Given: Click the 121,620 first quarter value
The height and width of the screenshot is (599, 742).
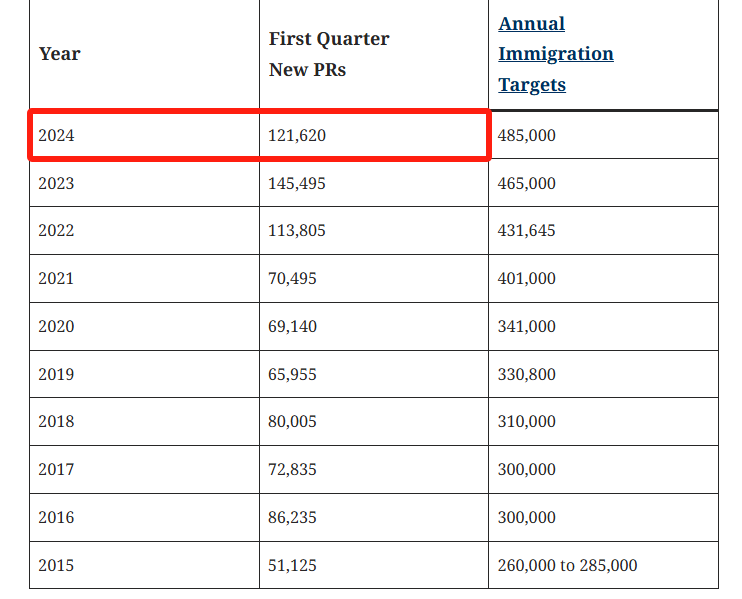Looking at the screenshot, I should (x=297, y=135).
